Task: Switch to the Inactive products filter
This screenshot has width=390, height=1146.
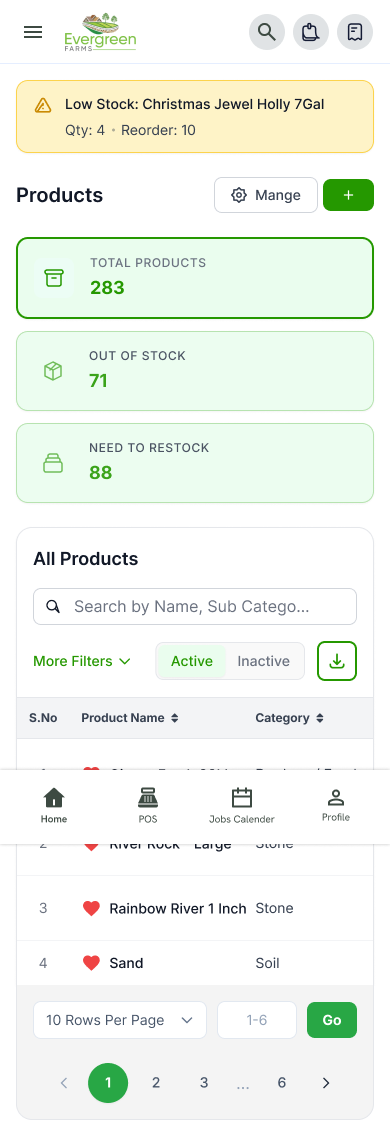Action: (x=264, y=661)
